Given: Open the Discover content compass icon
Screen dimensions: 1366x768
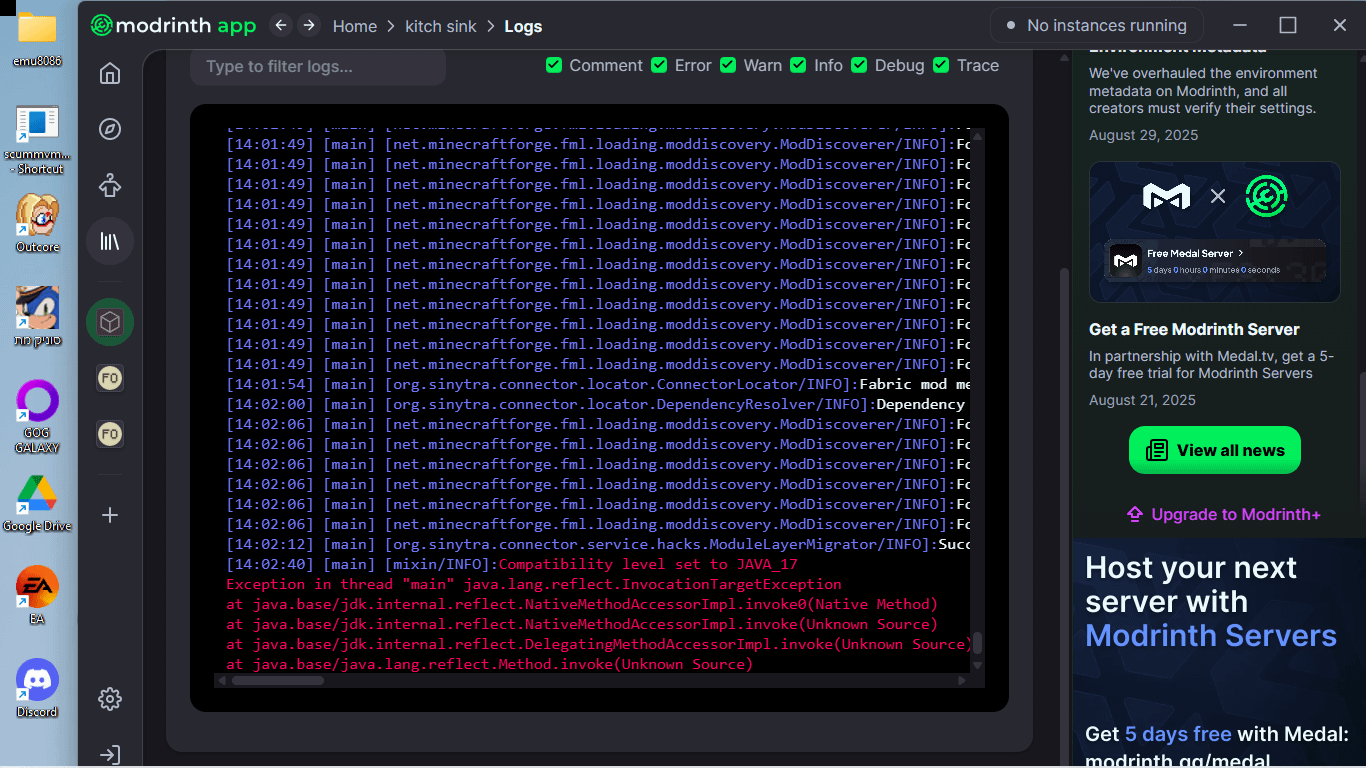Looking at the screenshot, I should click(110, 129).
